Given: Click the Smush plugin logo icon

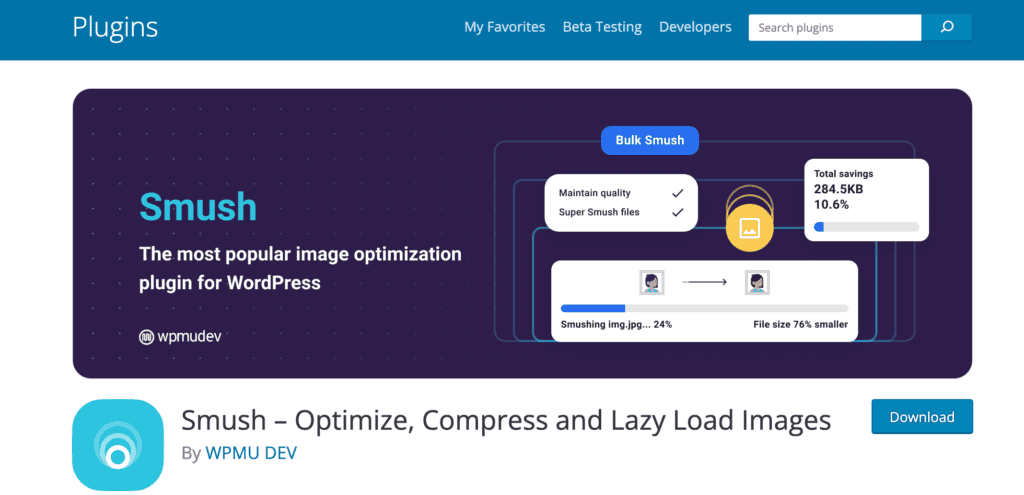Looking at the screenshot, I should pos(118,445).
